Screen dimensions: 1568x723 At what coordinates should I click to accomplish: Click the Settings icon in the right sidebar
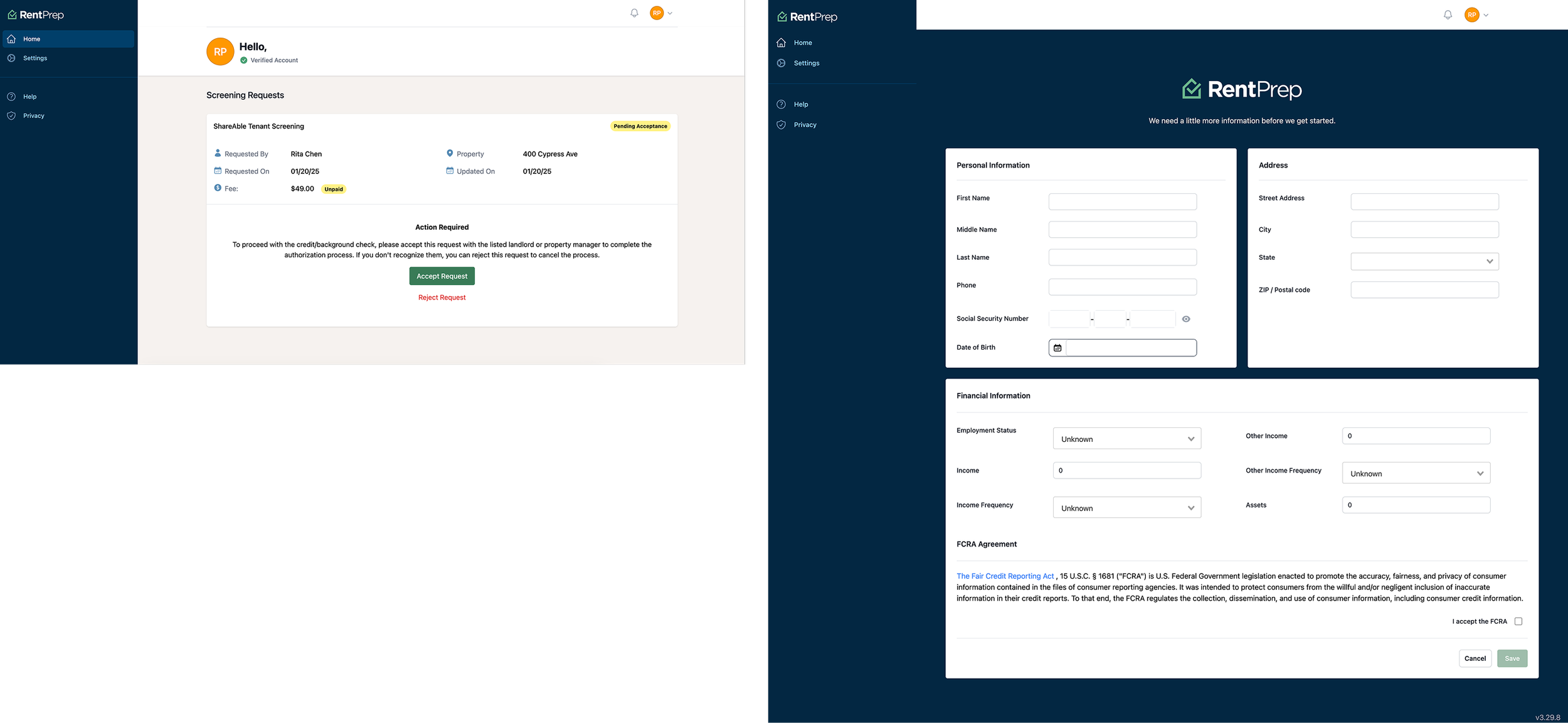click(781, 63)
